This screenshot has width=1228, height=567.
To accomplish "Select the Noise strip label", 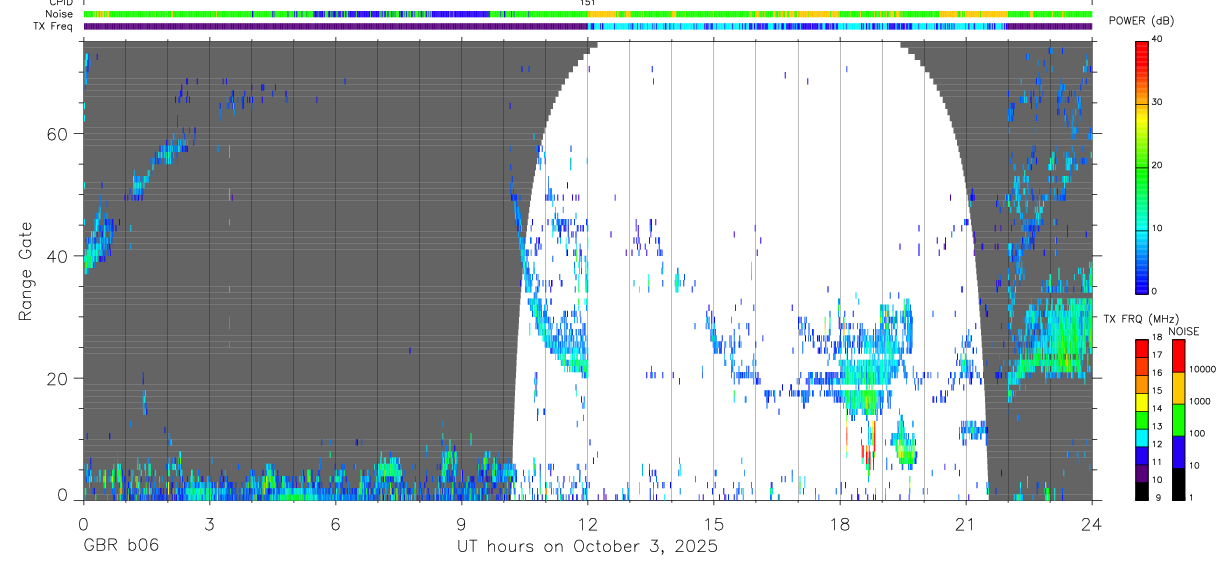I will click(61, 15).
